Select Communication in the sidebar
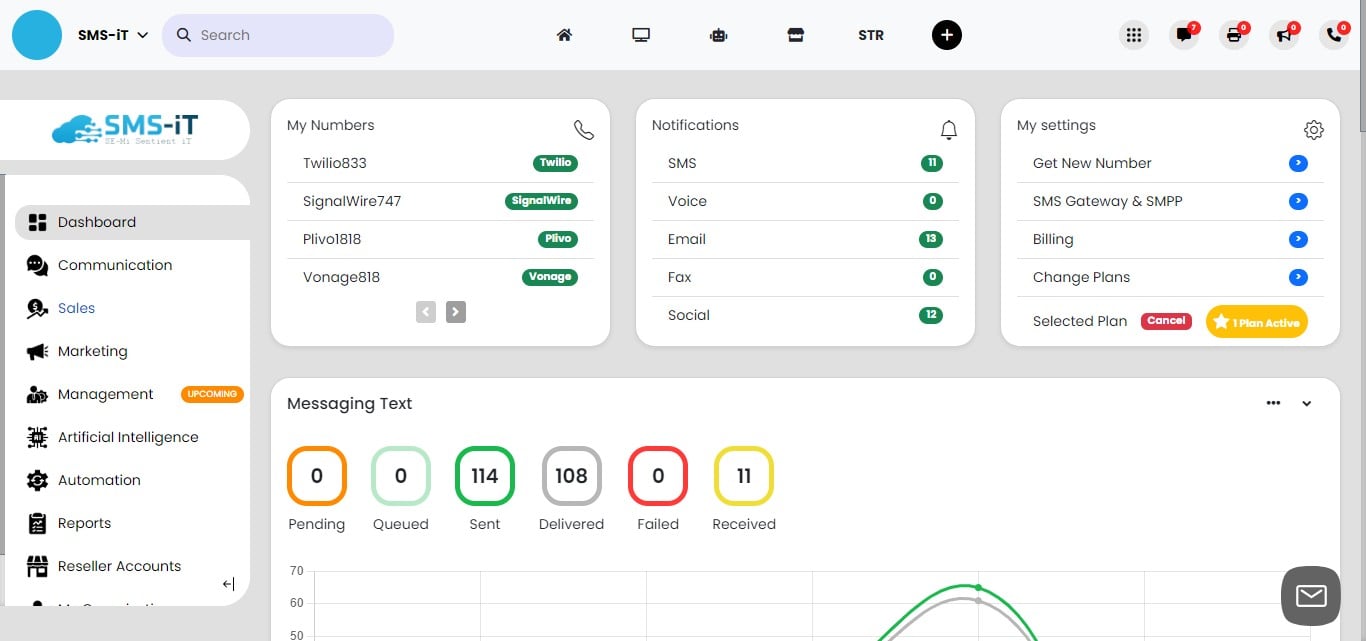This screenshot has width=1366, height=641. pyautogui.click(x=115, y=265)
